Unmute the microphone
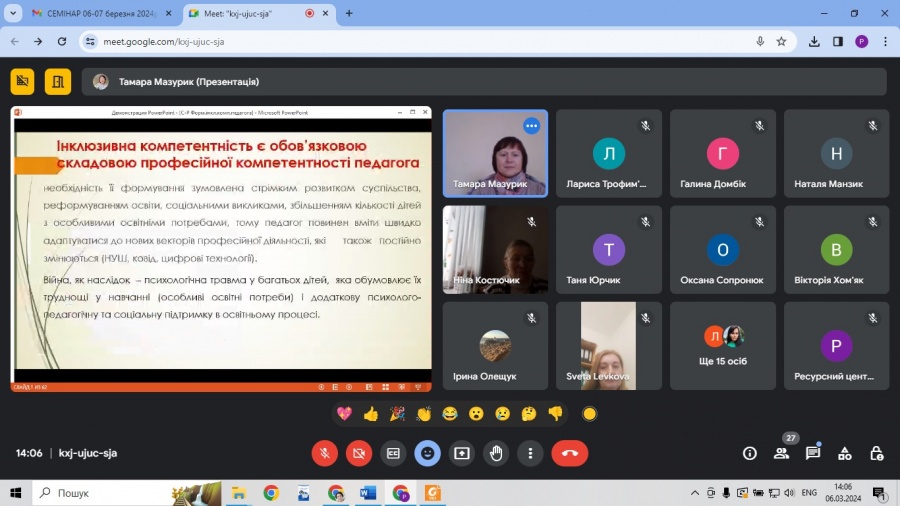The image size is (900, 506). point(324,453)
